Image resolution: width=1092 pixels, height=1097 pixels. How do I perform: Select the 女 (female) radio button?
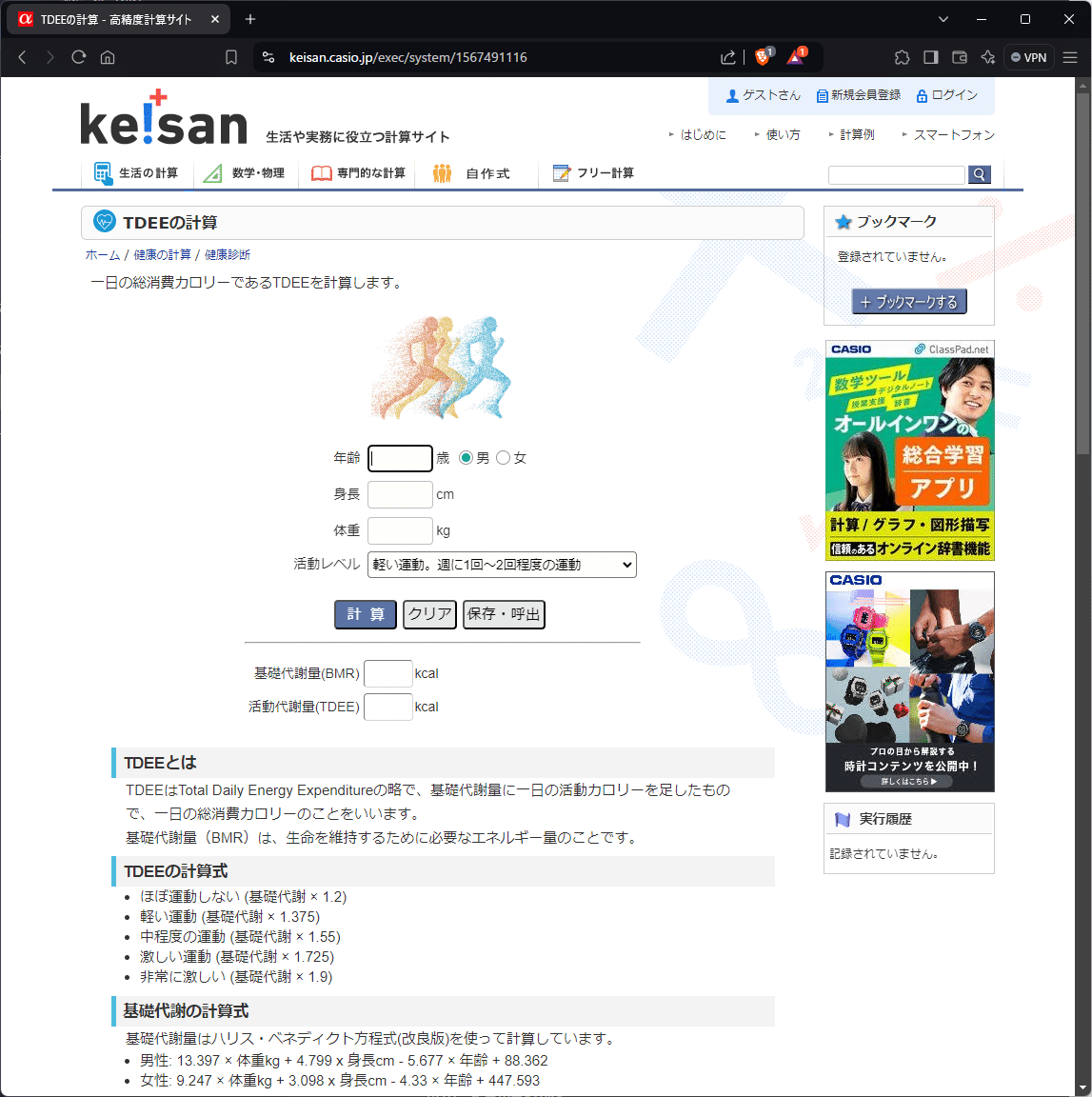pos(503,458)
